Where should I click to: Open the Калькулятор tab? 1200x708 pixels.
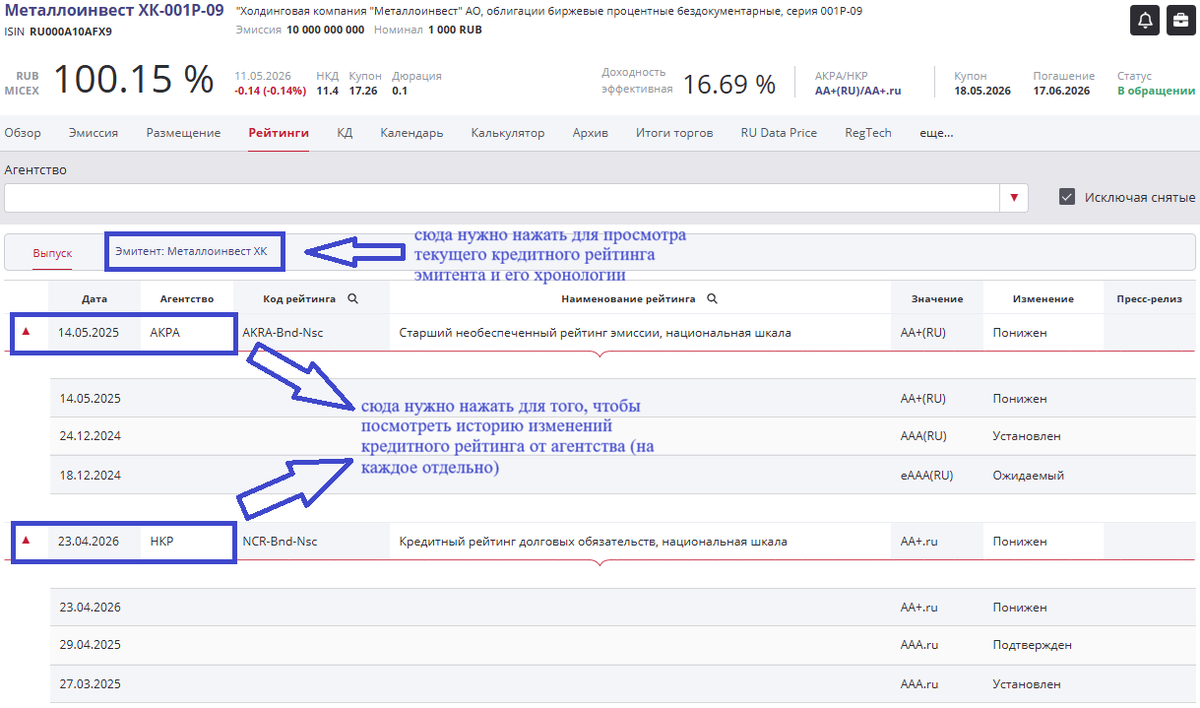coord(507,133)
